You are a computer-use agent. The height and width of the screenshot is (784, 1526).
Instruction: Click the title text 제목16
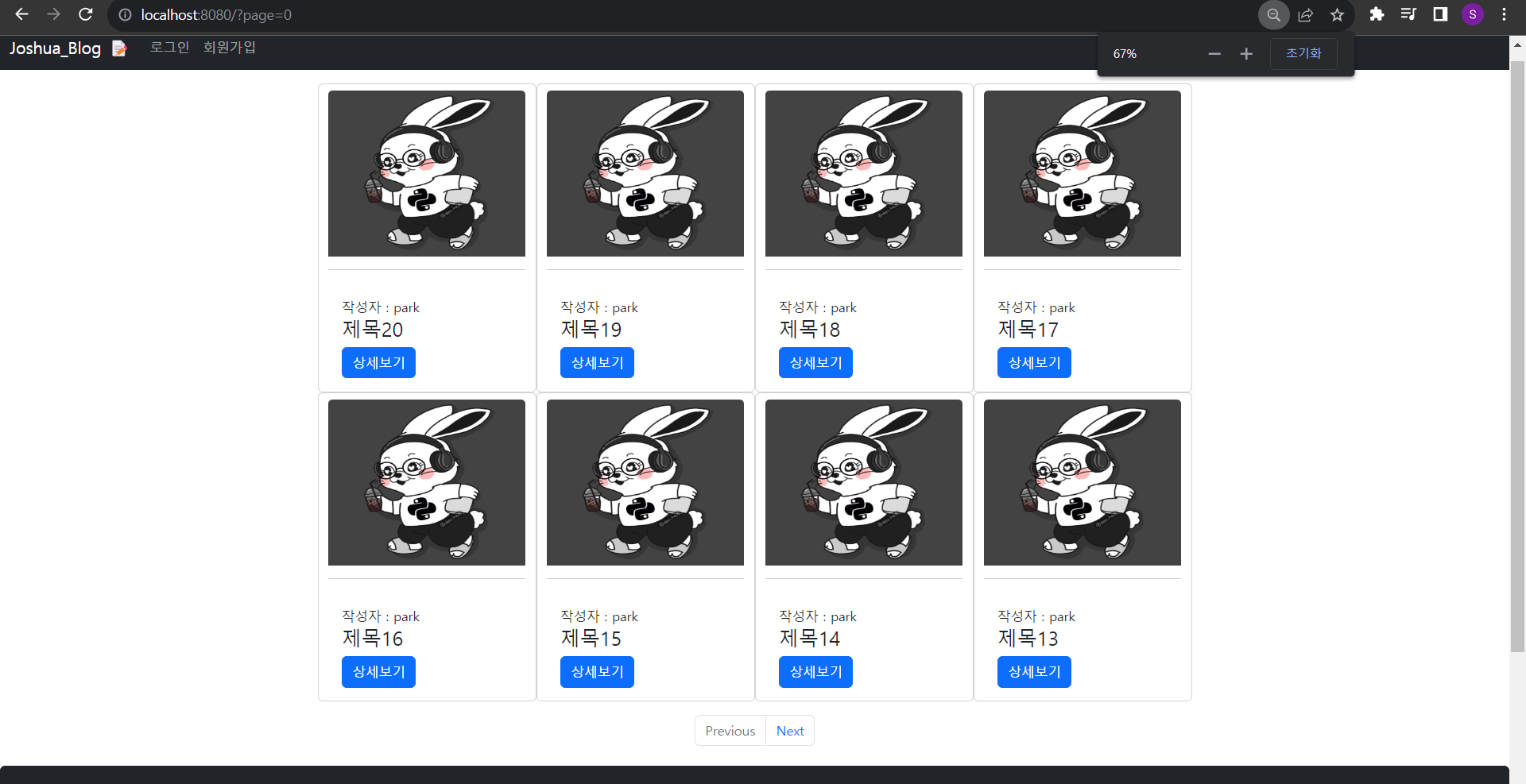tap(373, 638)
